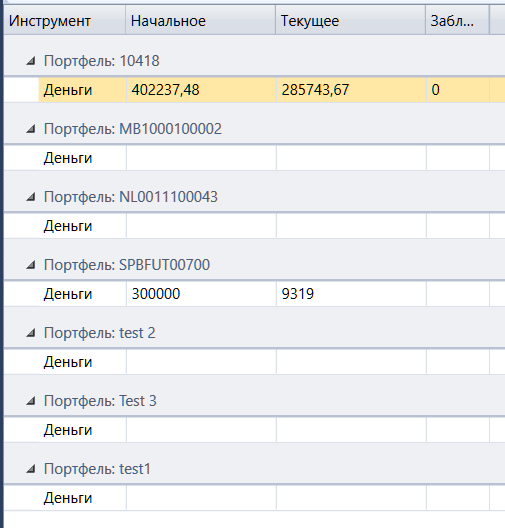The width and height of the screenshot is (505, 528).
Task: Select Деньги row under test1 portfolio
Action: (272, 498)
